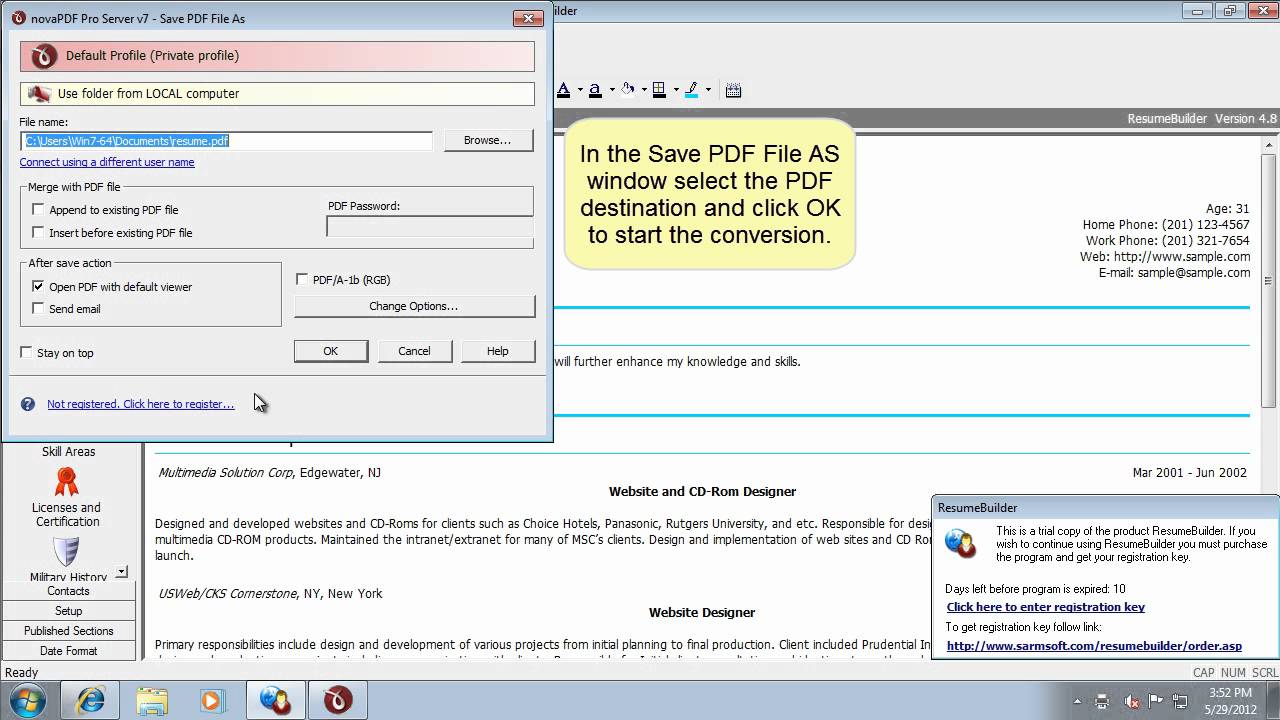Enable PDF/A-1b (RGB) checkbox
The height and width of the screenshot is (720, 1280).
click(x=302, y=280)
